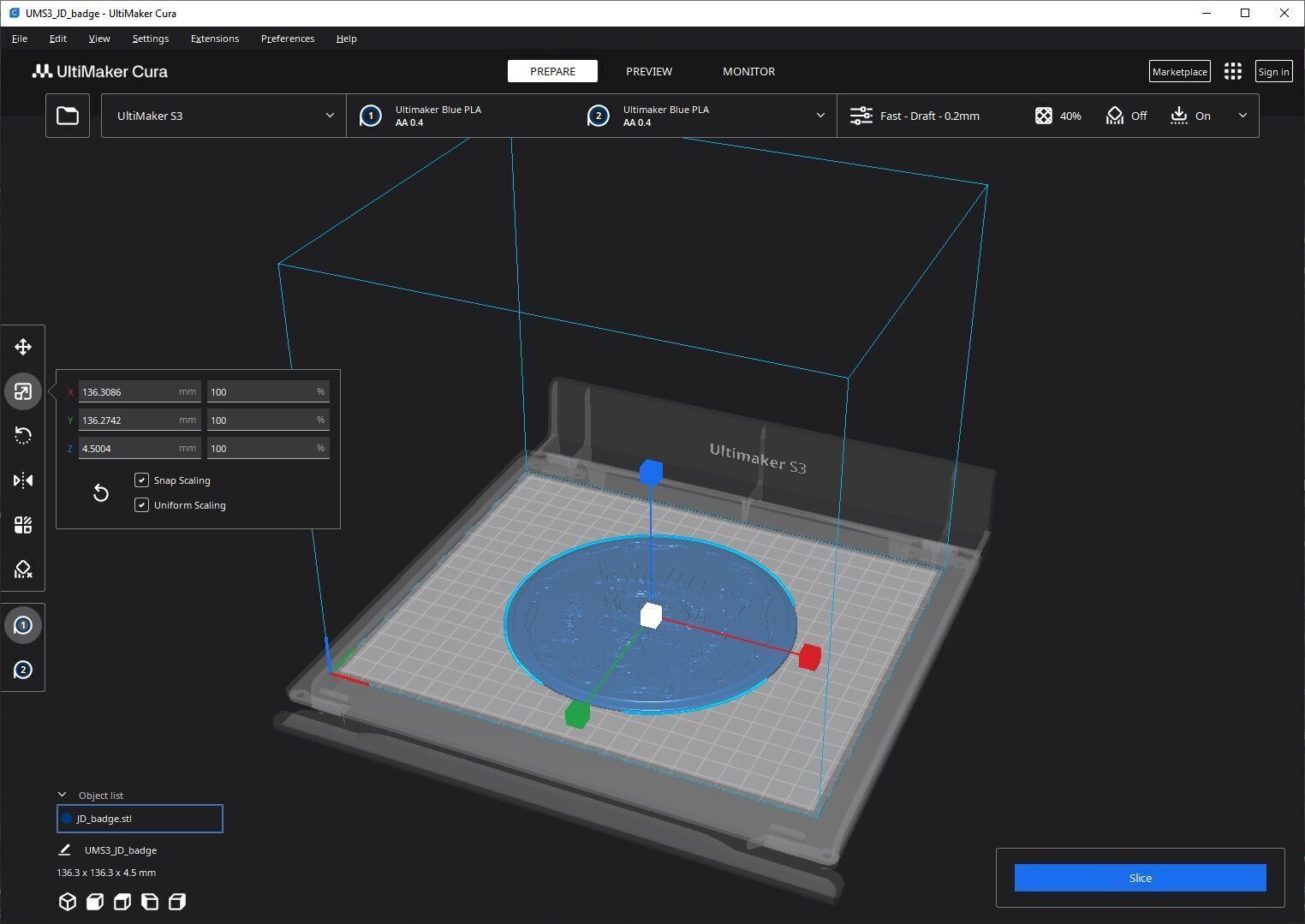Screen dimensions: 1305x924
Task: Click the adhesion On icon
Action: (1179, 116)
